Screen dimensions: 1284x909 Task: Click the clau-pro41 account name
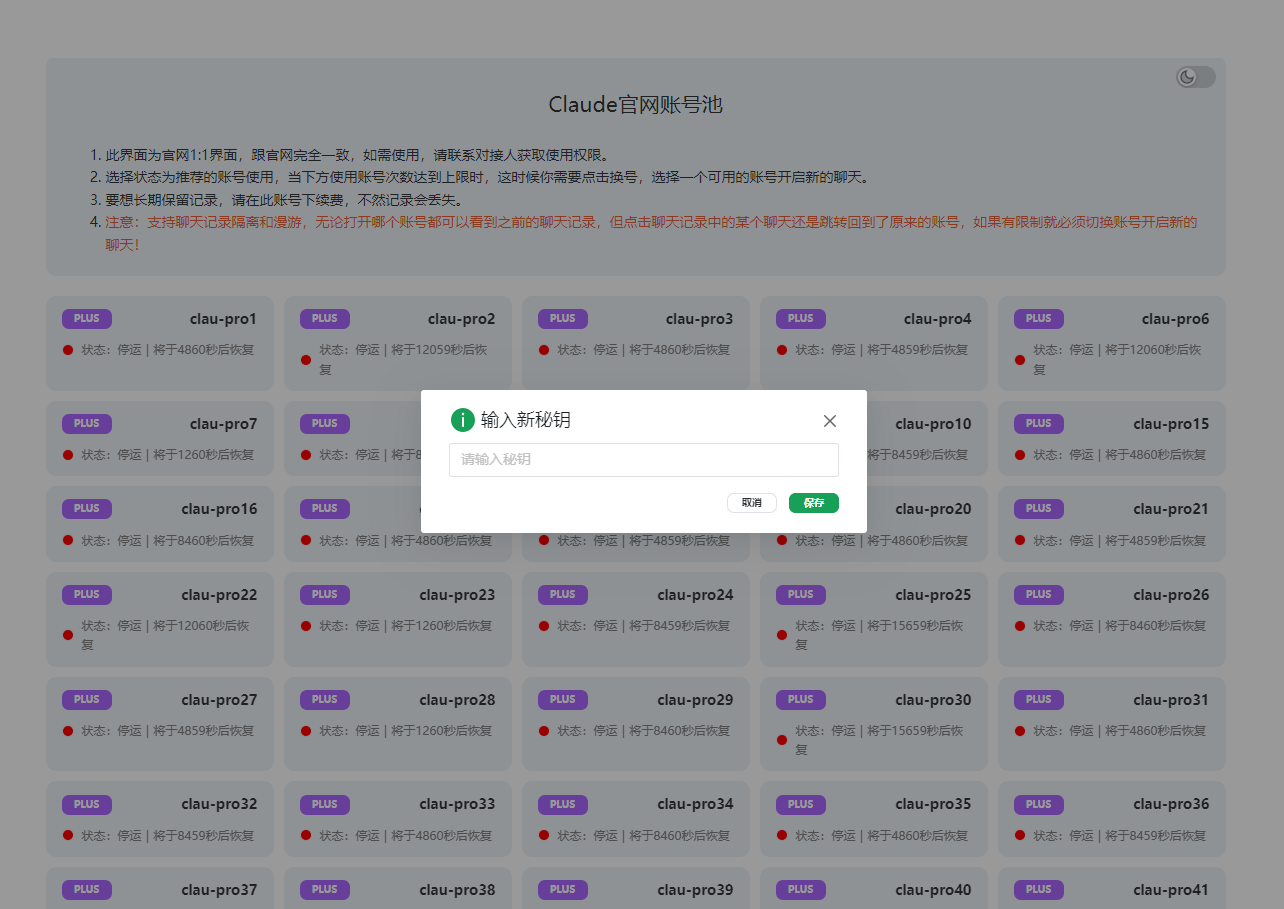[x=1171, y=890]
